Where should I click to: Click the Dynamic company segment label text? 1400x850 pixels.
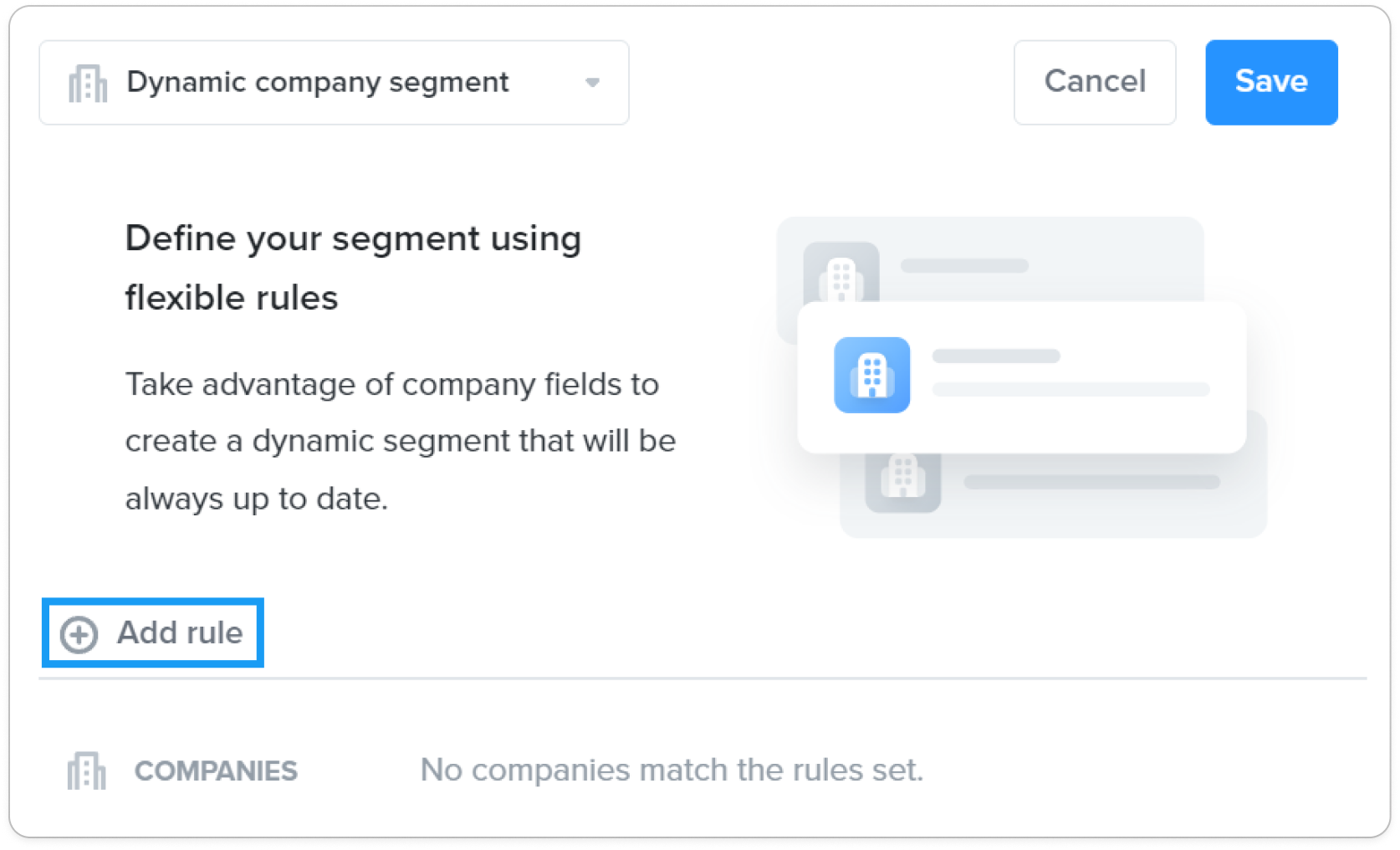pos(318,82)
